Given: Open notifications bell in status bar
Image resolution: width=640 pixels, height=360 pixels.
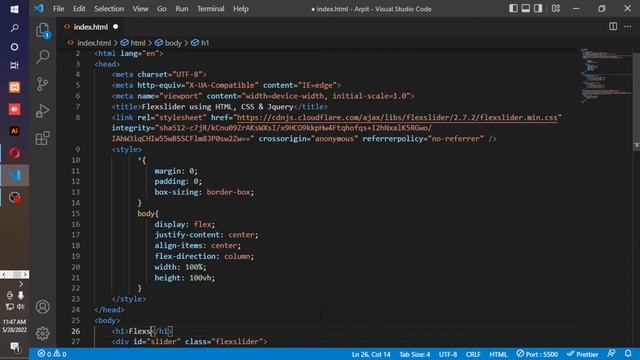Looking at the screenshot, I should [x=628, y=354].
